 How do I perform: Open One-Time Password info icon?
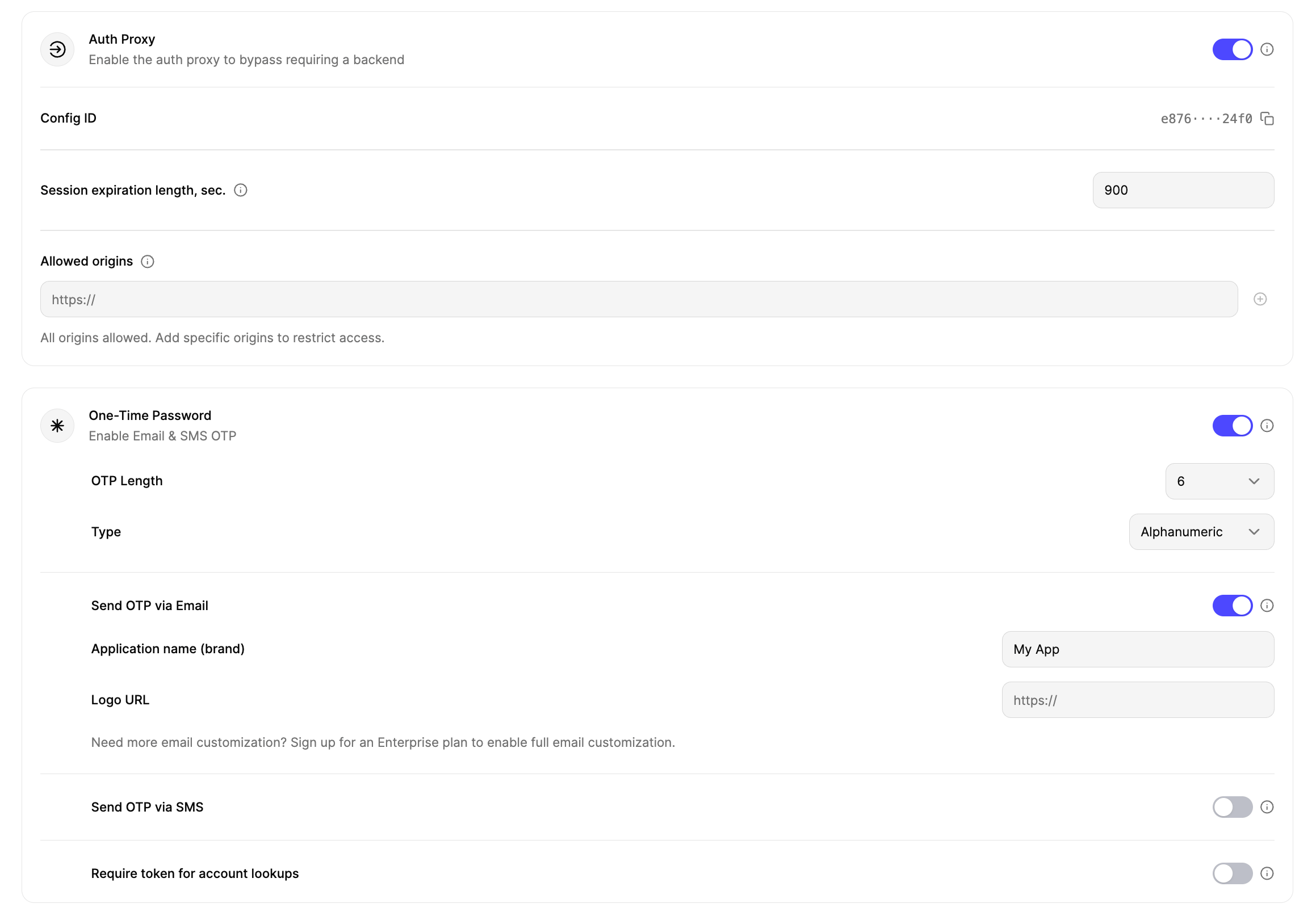tap(1267, 426)
